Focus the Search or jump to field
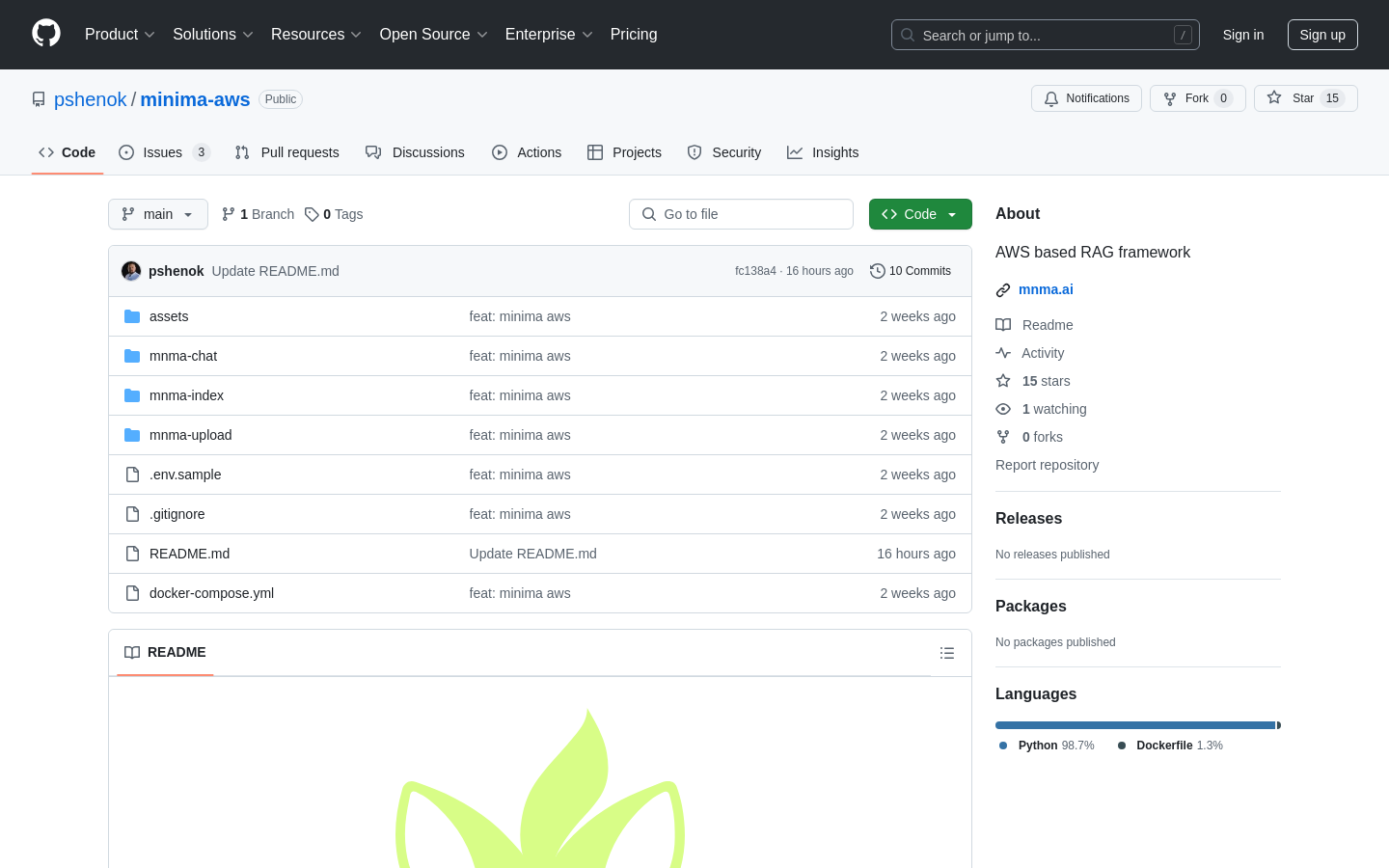Screen dimensions: 1389x868 coord(1046,35)
